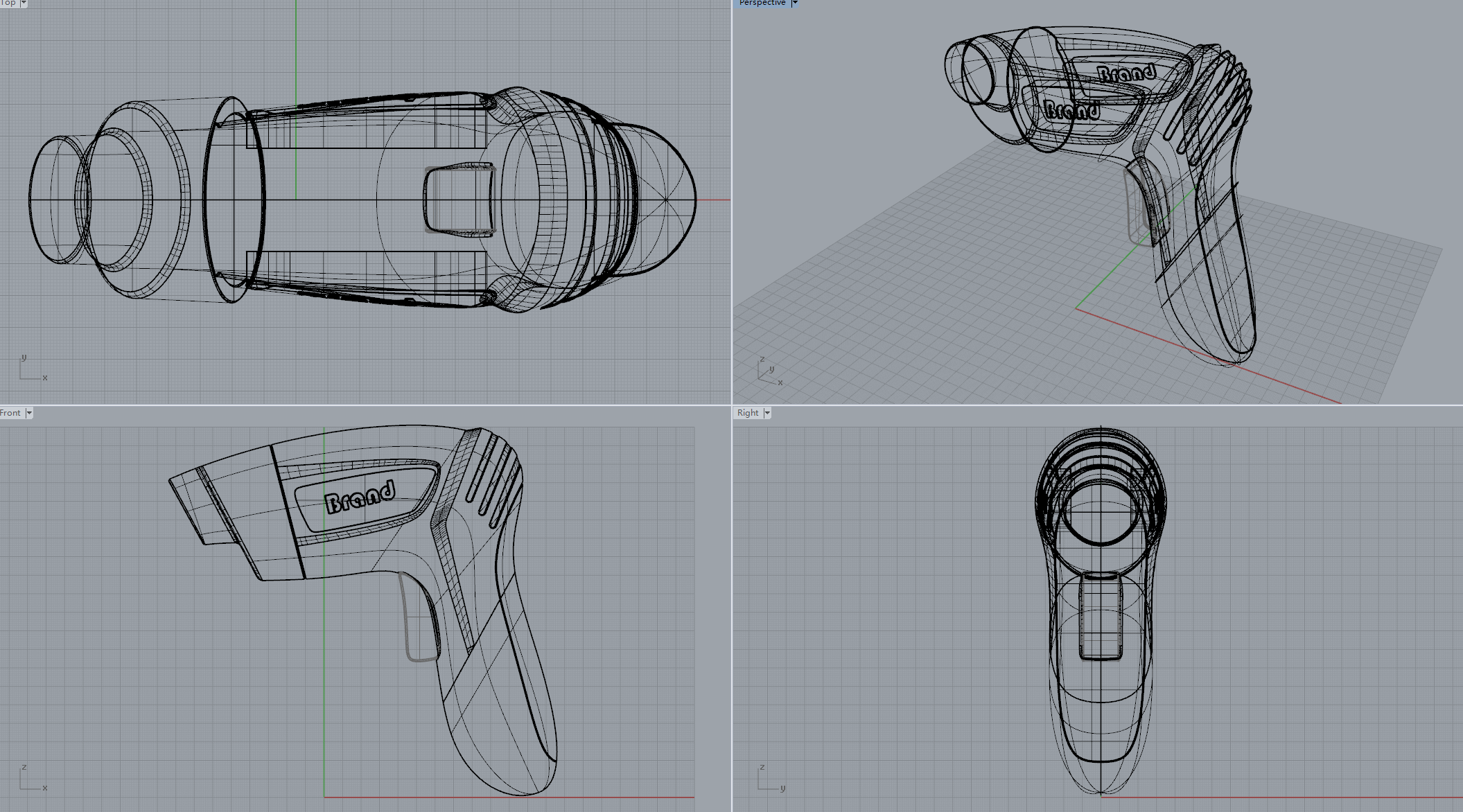Open the Perspective viewport title dropdown menu
The width and height of the screenshot is (1463, 812).
(x=794, y=3)
